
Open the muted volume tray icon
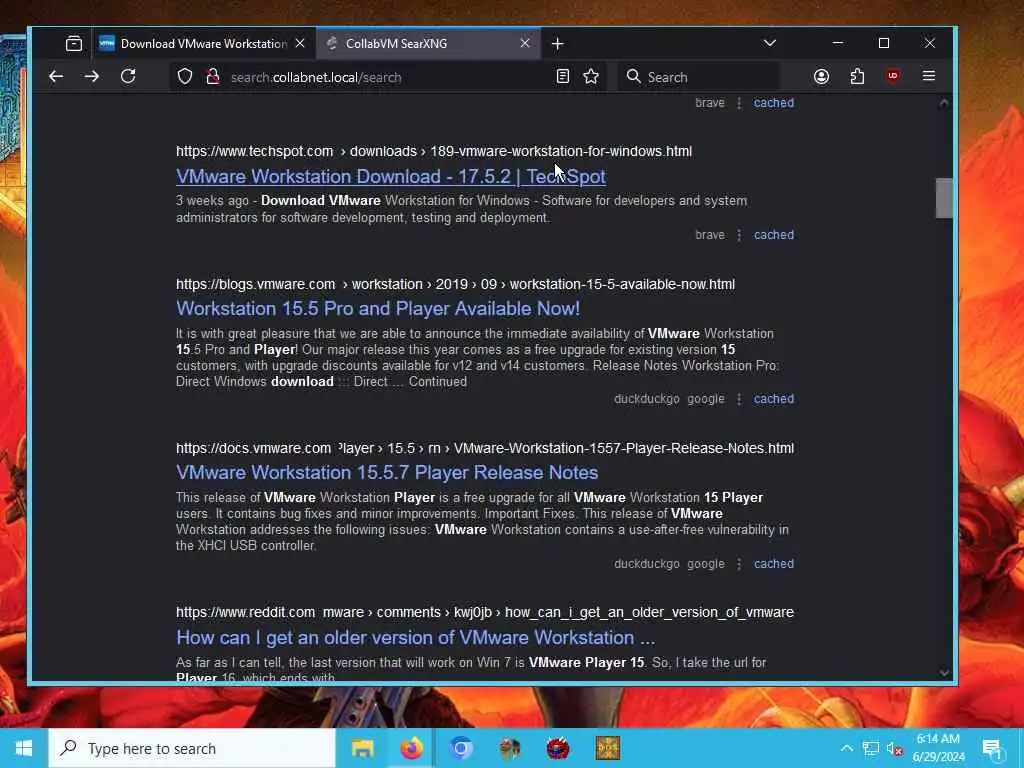tap(894, 748)
